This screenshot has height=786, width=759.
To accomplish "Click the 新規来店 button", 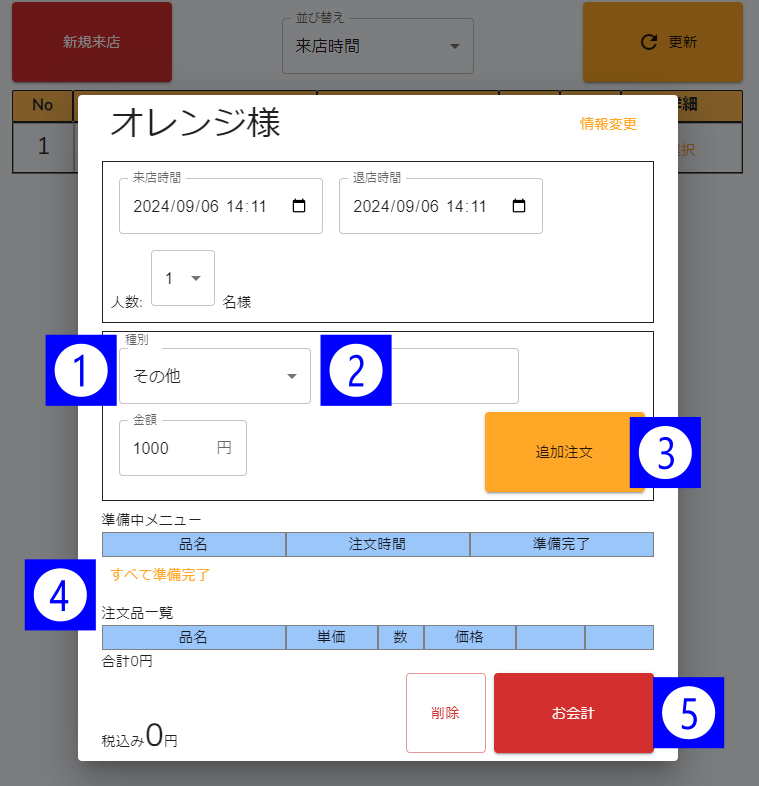I will (92, 42).
